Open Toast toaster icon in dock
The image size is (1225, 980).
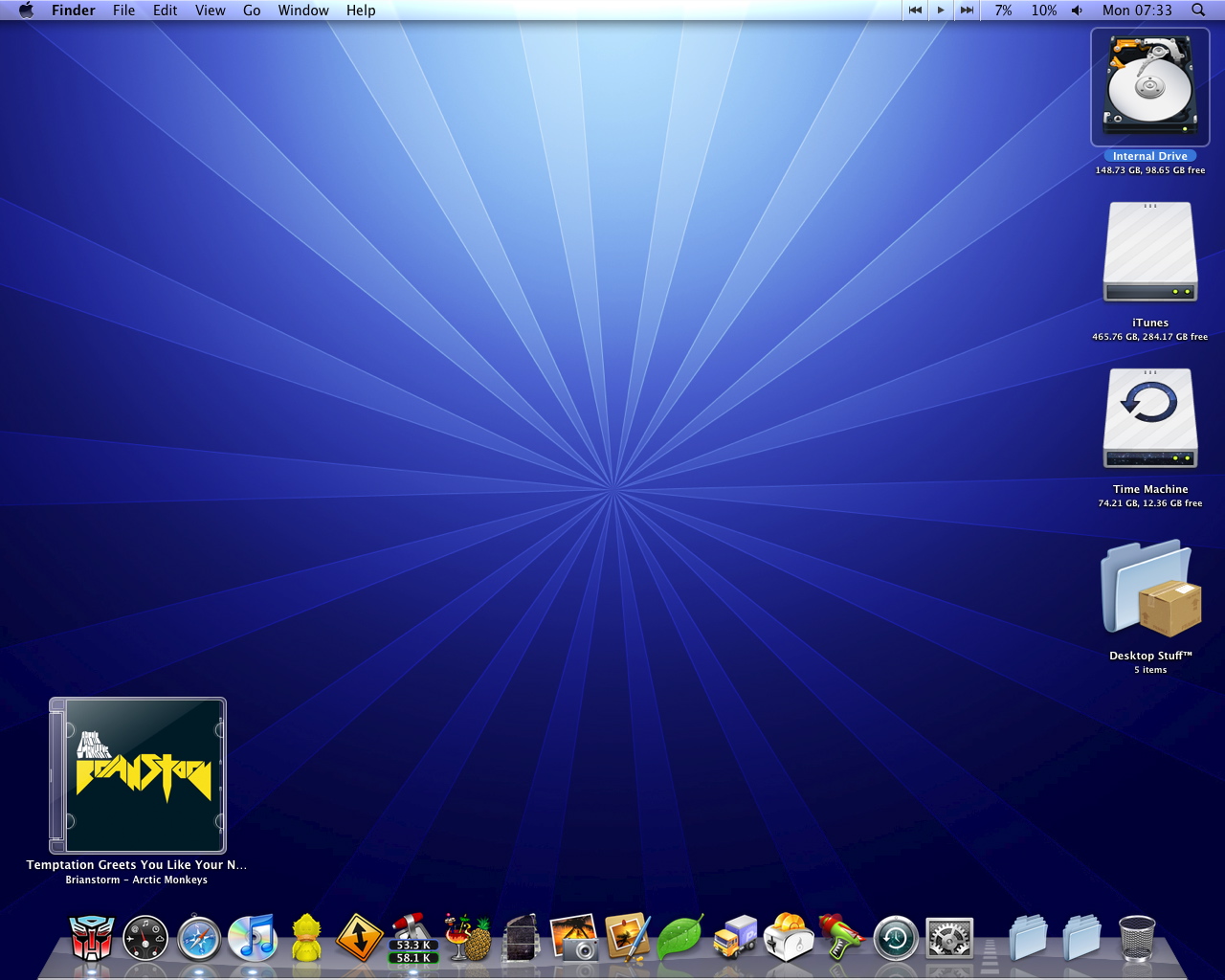pyautogui.click(x=789, y=937)
